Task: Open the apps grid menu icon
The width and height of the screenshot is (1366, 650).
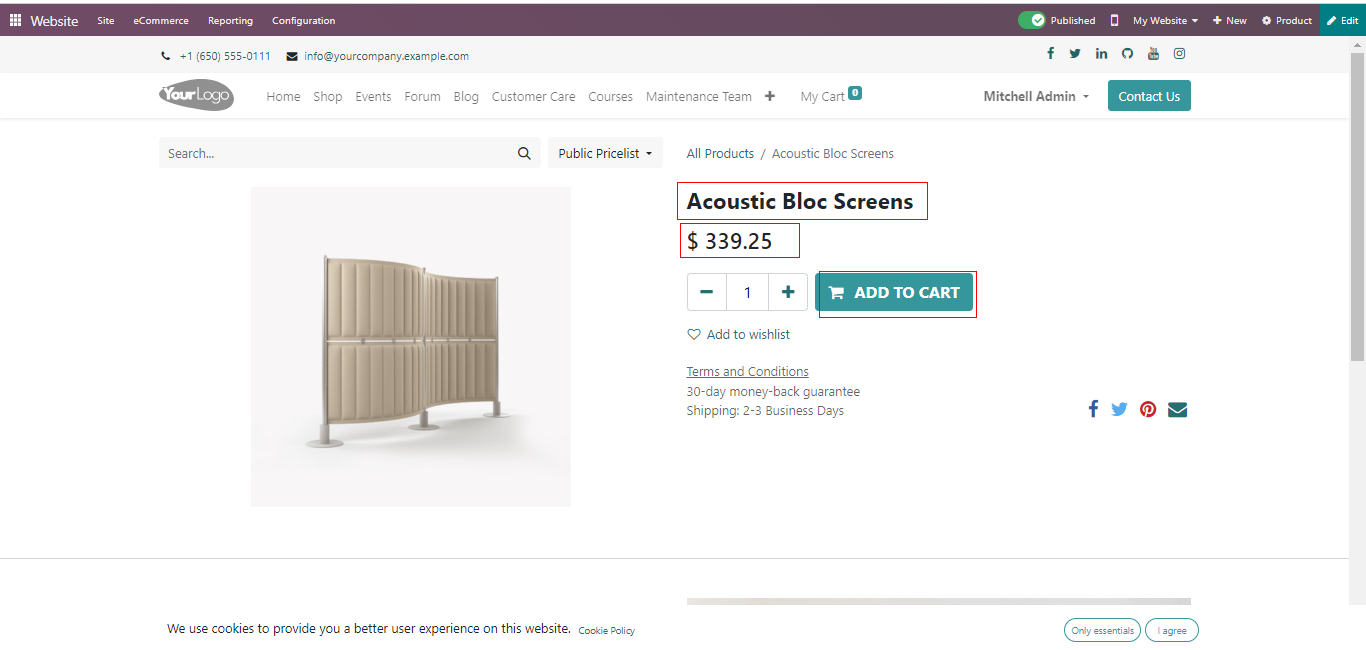Action: [x=15, y=20]
